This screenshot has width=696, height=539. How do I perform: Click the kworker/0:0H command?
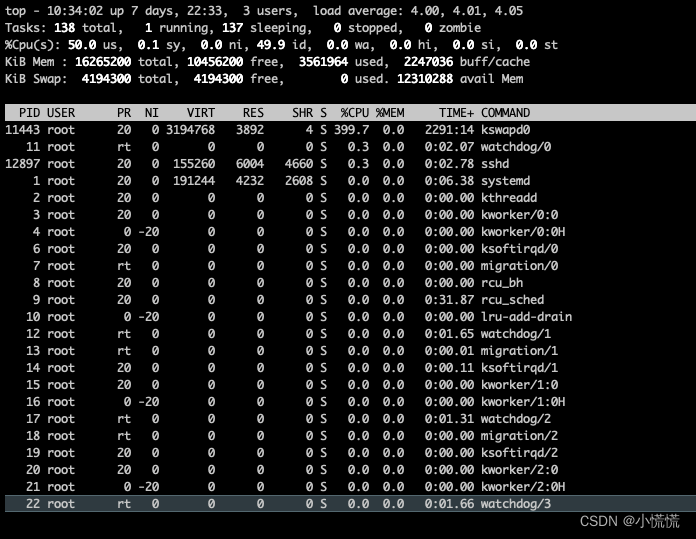(x=523, y=232)
